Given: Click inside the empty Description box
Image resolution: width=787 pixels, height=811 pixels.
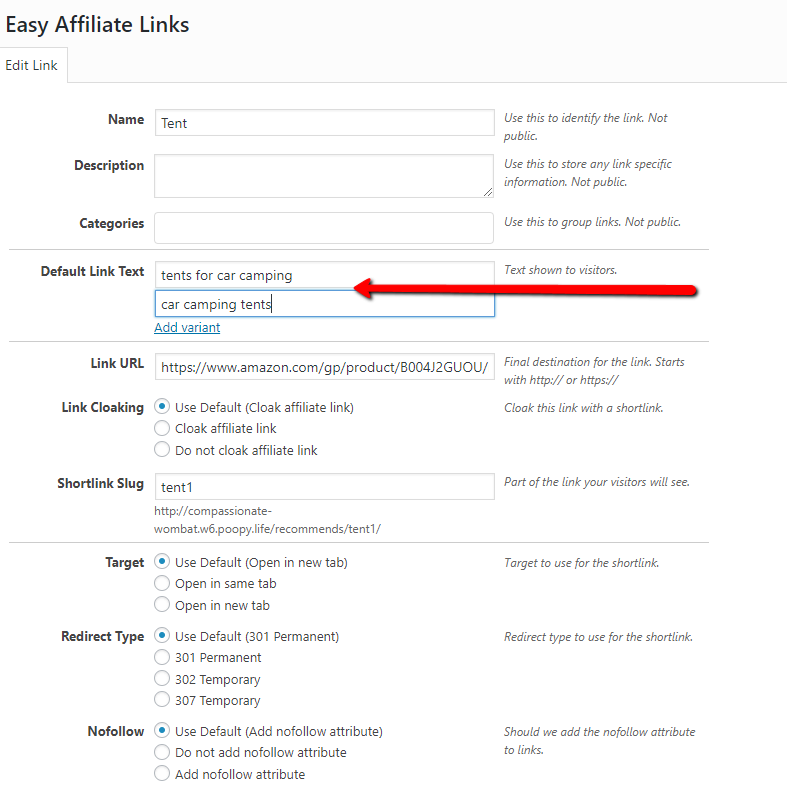Looking at the screenshot, I should pos(324,177).
